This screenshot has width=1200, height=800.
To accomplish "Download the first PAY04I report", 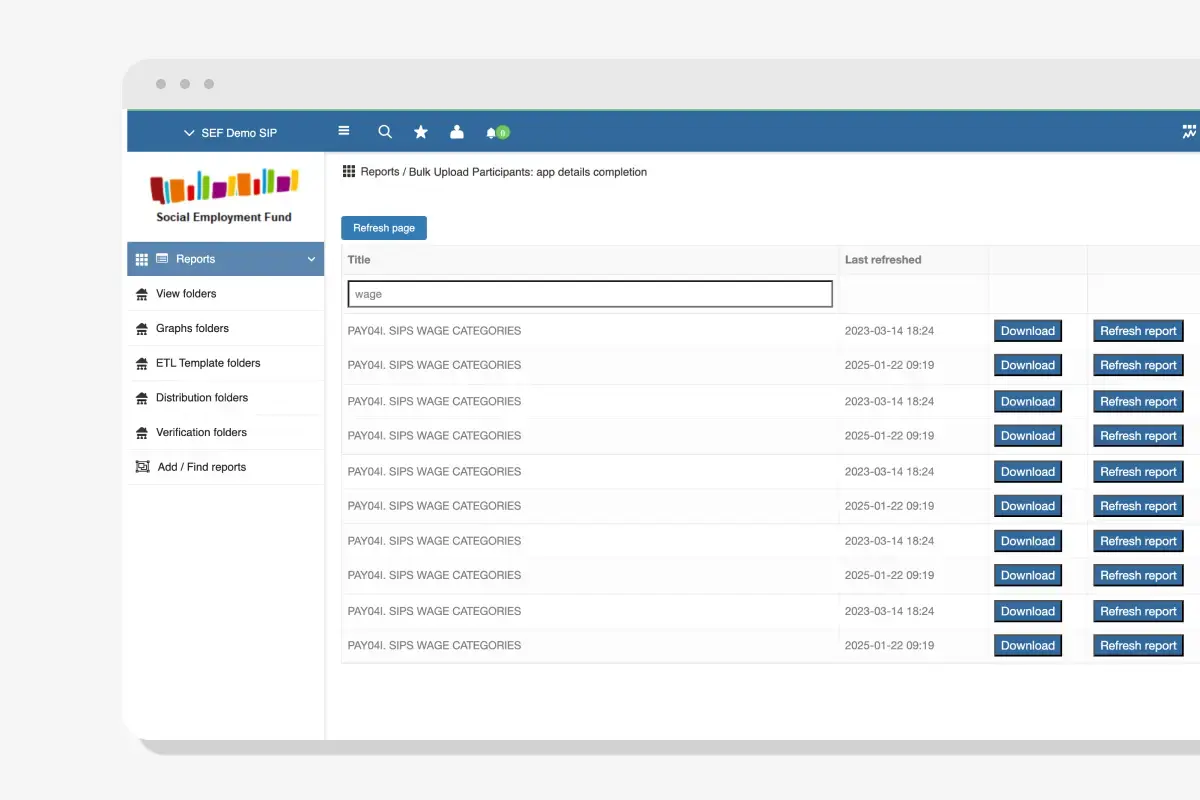I will [x=1027, y=331].
